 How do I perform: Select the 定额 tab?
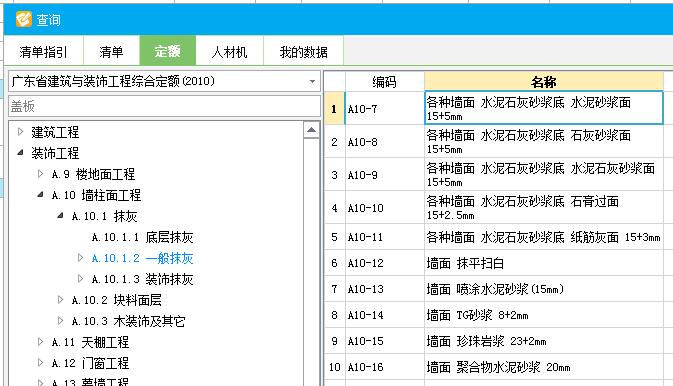167,51
